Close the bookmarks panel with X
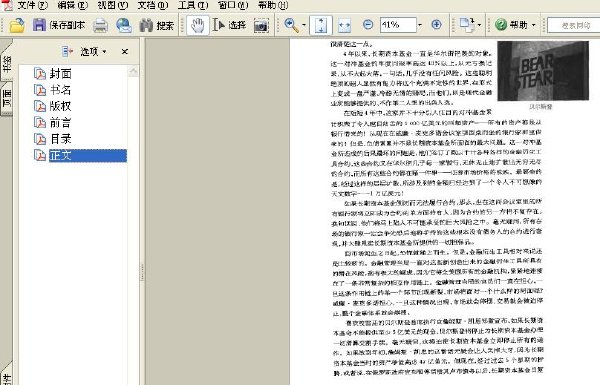Viewport: 600px width, 385px height. pyautogui.click(x=125, y=51)
